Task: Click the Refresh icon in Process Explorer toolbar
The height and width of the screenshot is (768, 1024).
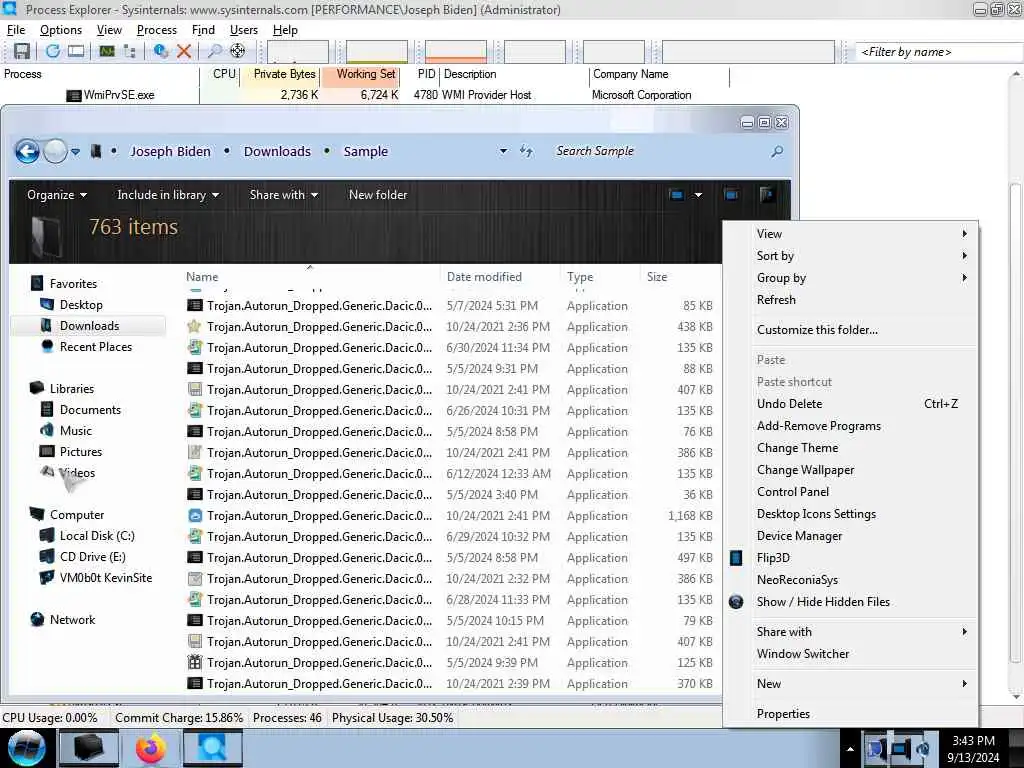Action: (52, 52)
